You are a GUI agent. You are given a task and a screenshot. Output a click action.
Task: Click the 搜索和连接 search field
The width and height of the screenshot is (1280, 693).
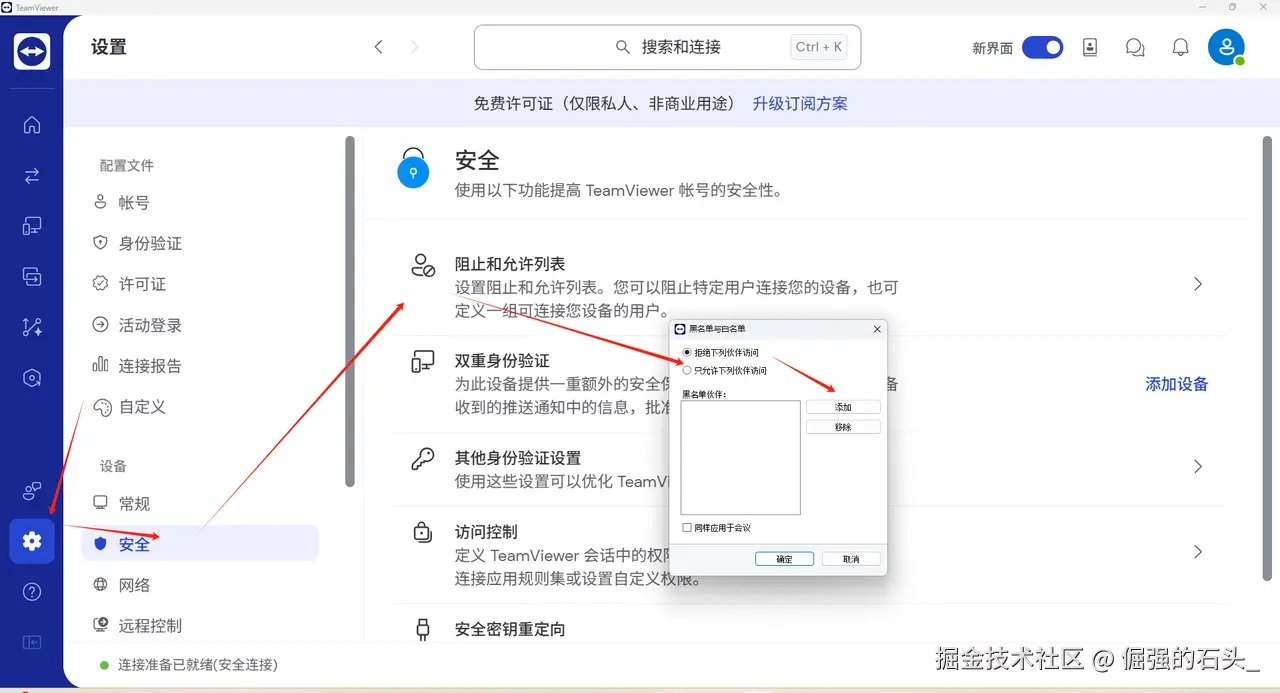[x=667, y=47]
